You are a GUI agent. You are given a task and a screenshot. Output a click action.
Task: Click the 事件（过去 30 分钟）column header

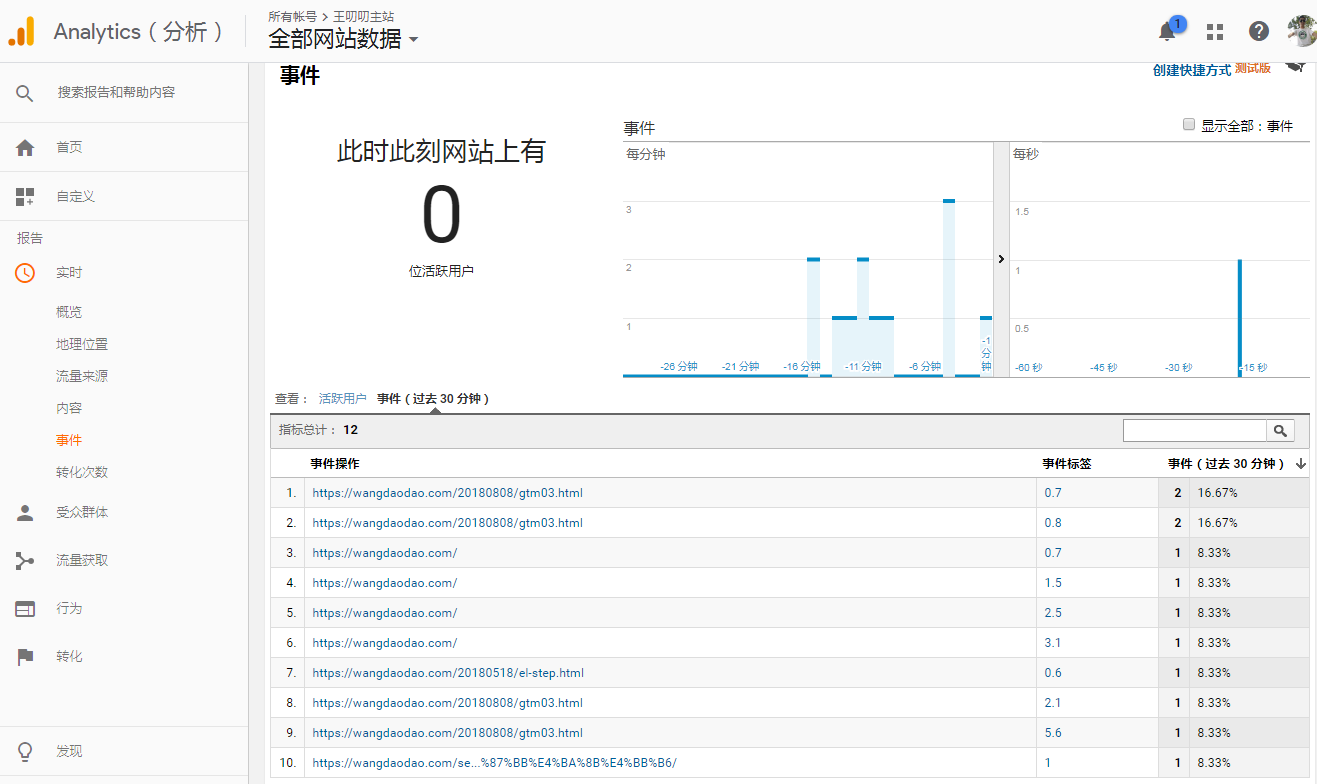coord(1227,464)
